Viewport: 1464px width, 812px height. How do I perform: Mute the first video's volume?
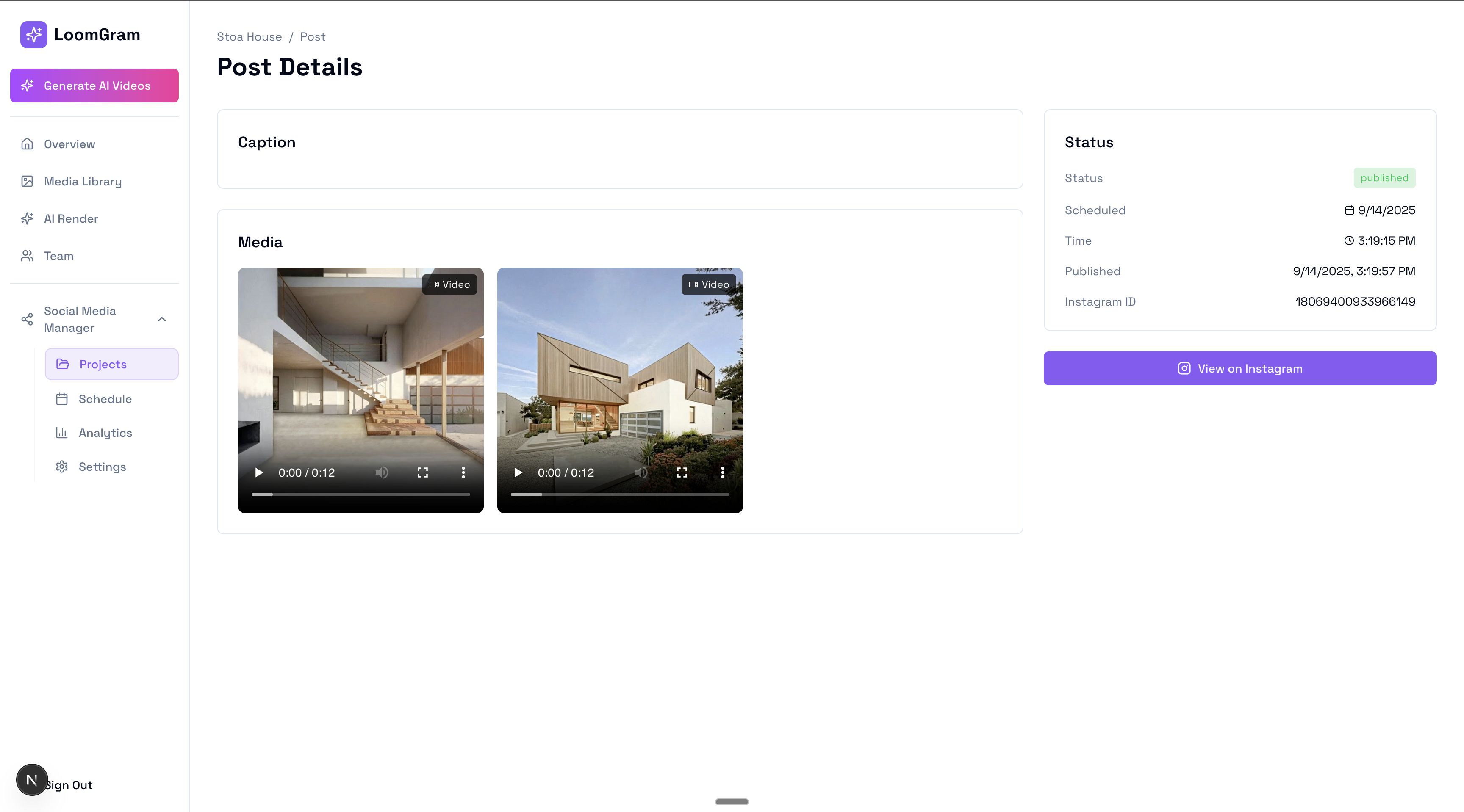pyautogui.click(x=382, y=472)
